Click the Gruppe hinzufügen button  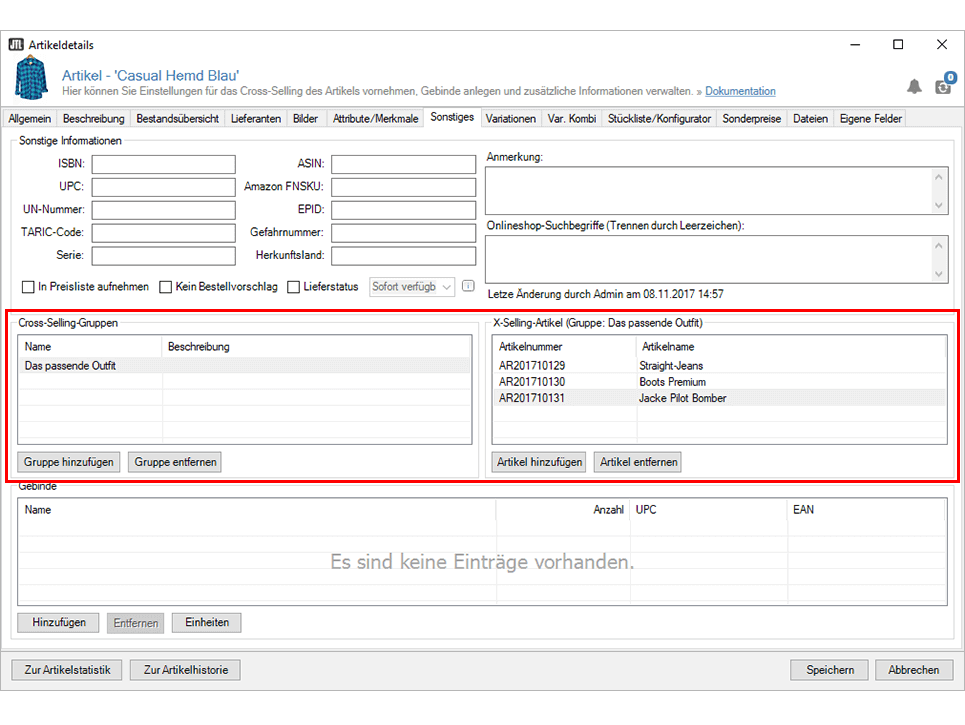69,462
